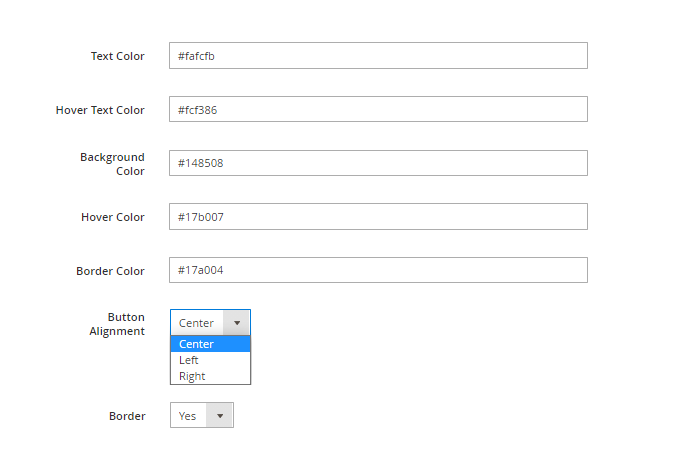Click the Yes value in Border select
Screen dimensions: 685x460
click(x=188, y=416)
